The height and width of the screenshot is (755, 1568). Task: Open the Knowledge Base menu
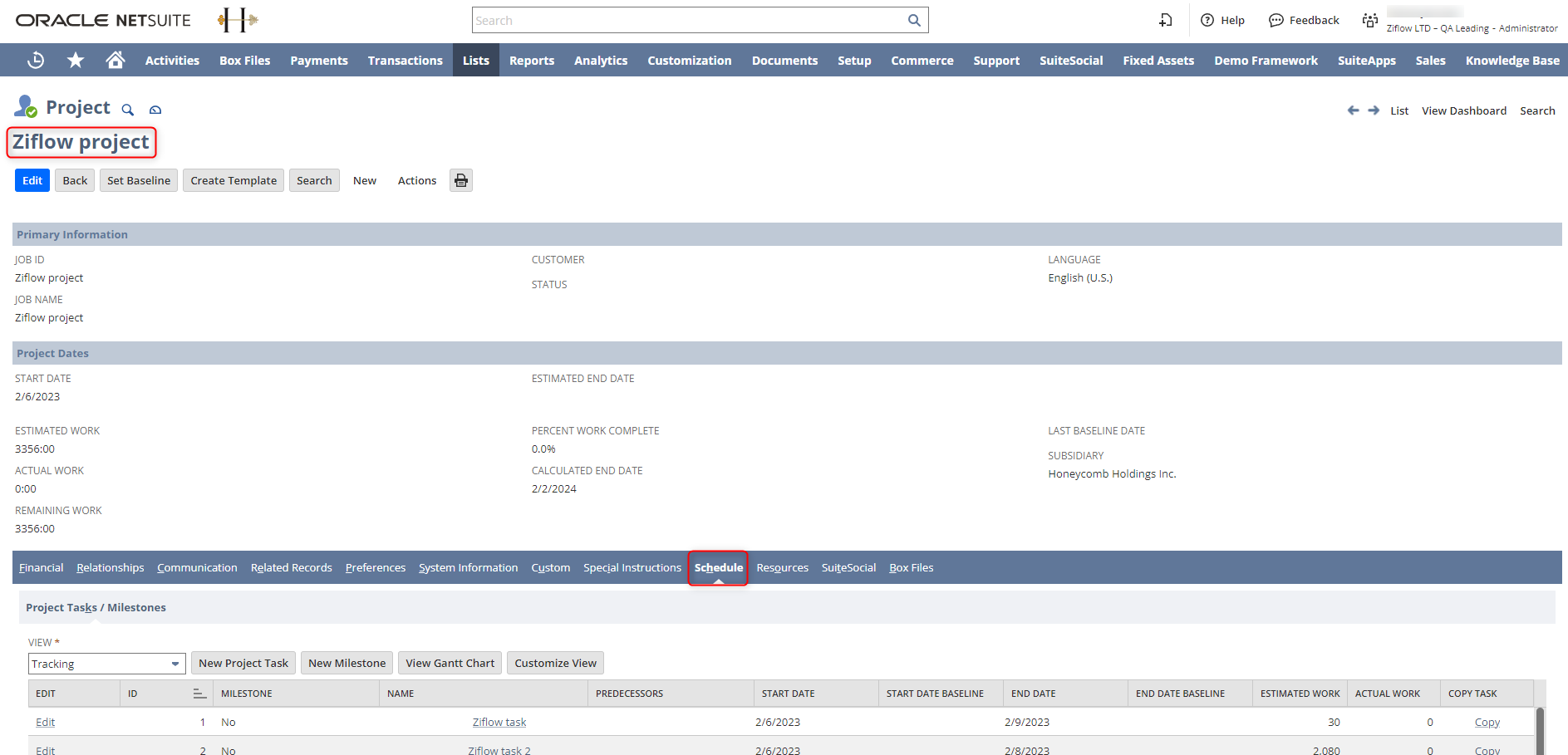(x=1512, y=60)
